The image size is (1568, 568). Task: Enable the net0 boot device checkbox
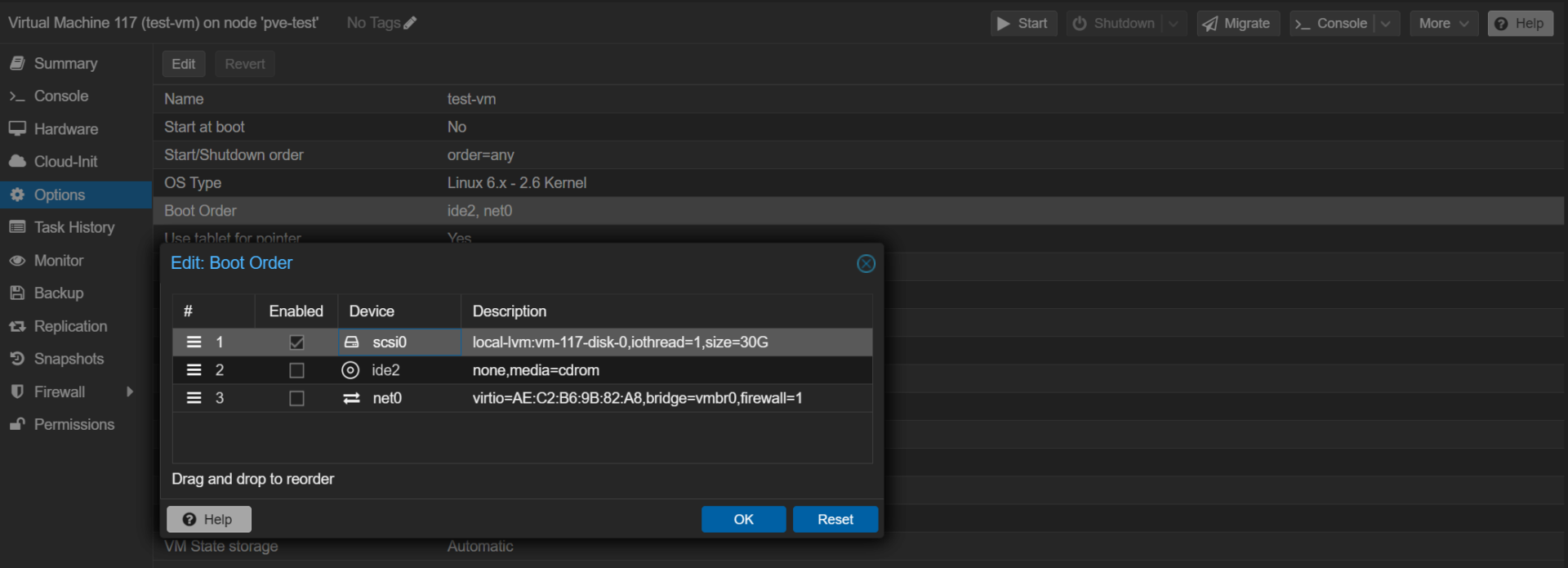[x=296, y=398]
